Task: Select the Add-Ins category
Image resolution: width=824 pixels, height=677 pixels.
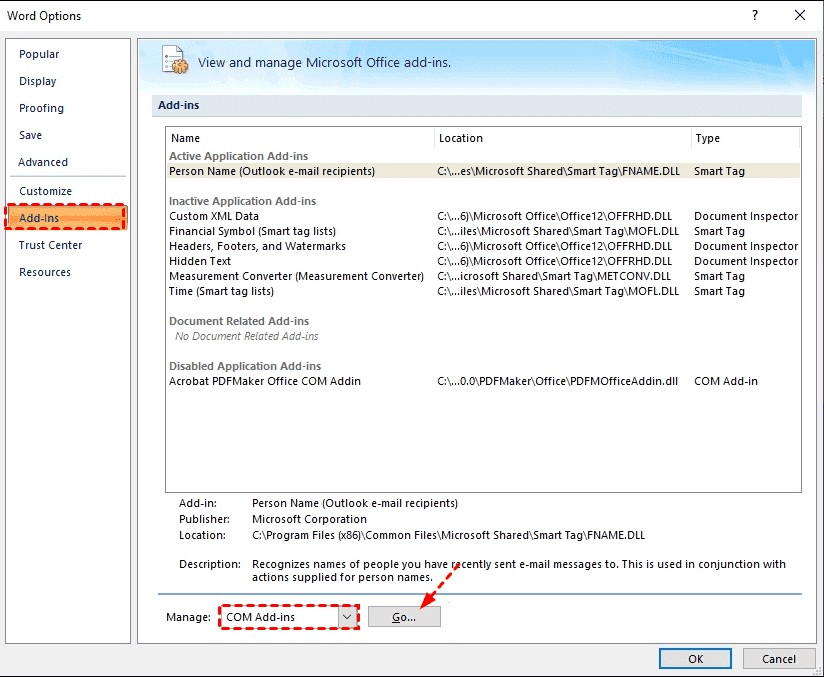Action: pyautogui.click(x=66, y=218)
